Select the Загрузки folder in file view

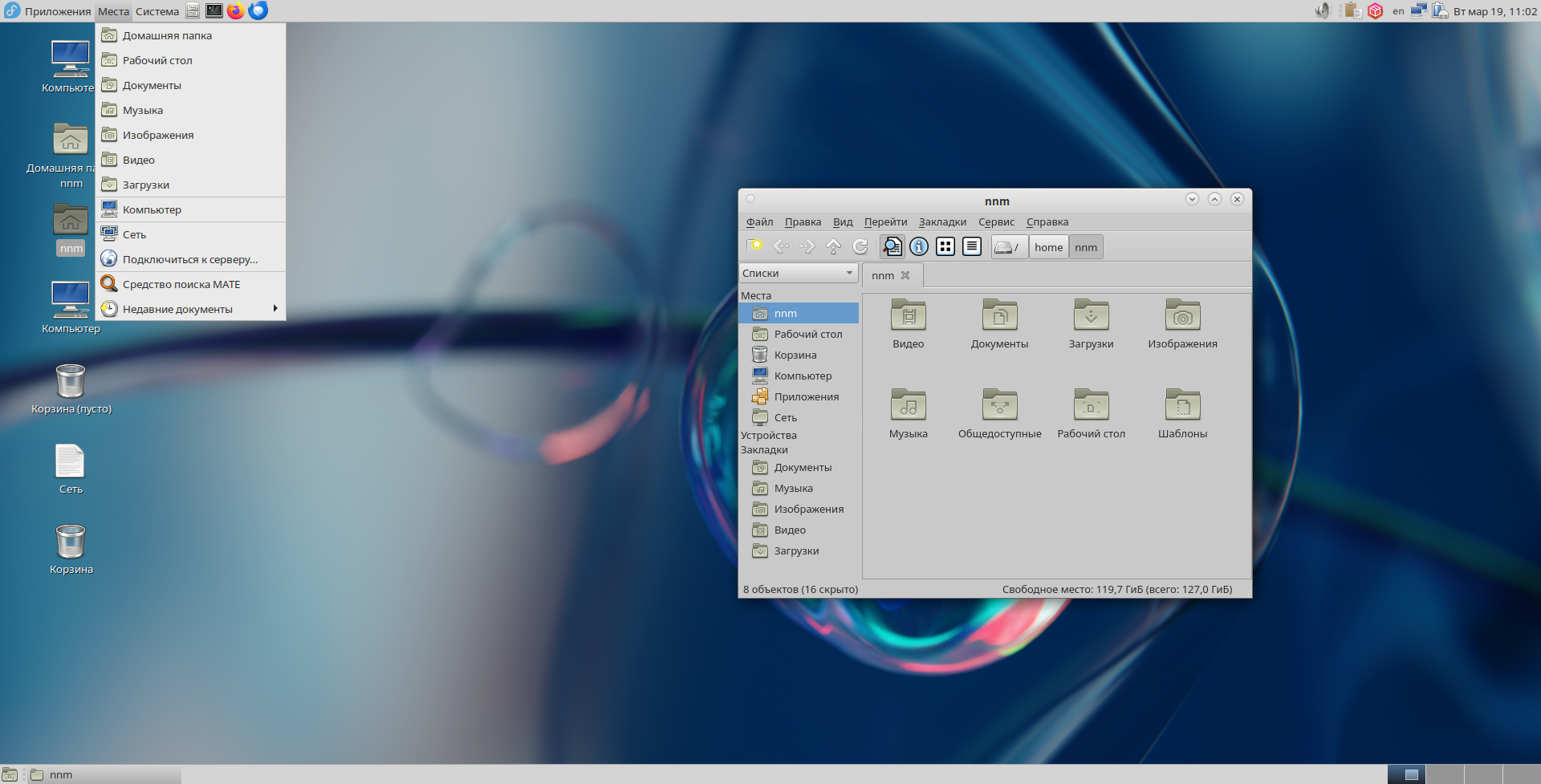[x=1091, y=324]
